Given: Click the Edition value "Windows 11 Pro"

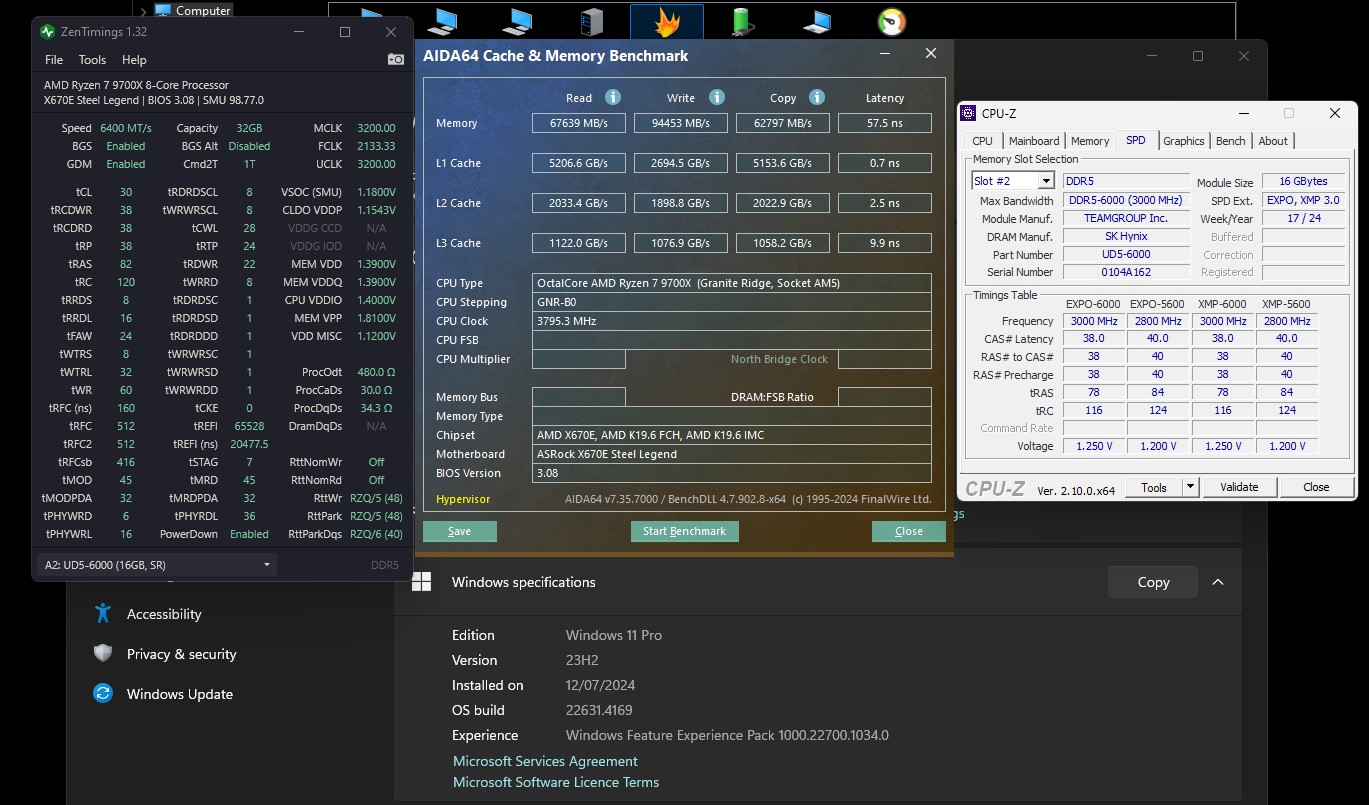Looking at the screenshot, I should tap(614, 635).
